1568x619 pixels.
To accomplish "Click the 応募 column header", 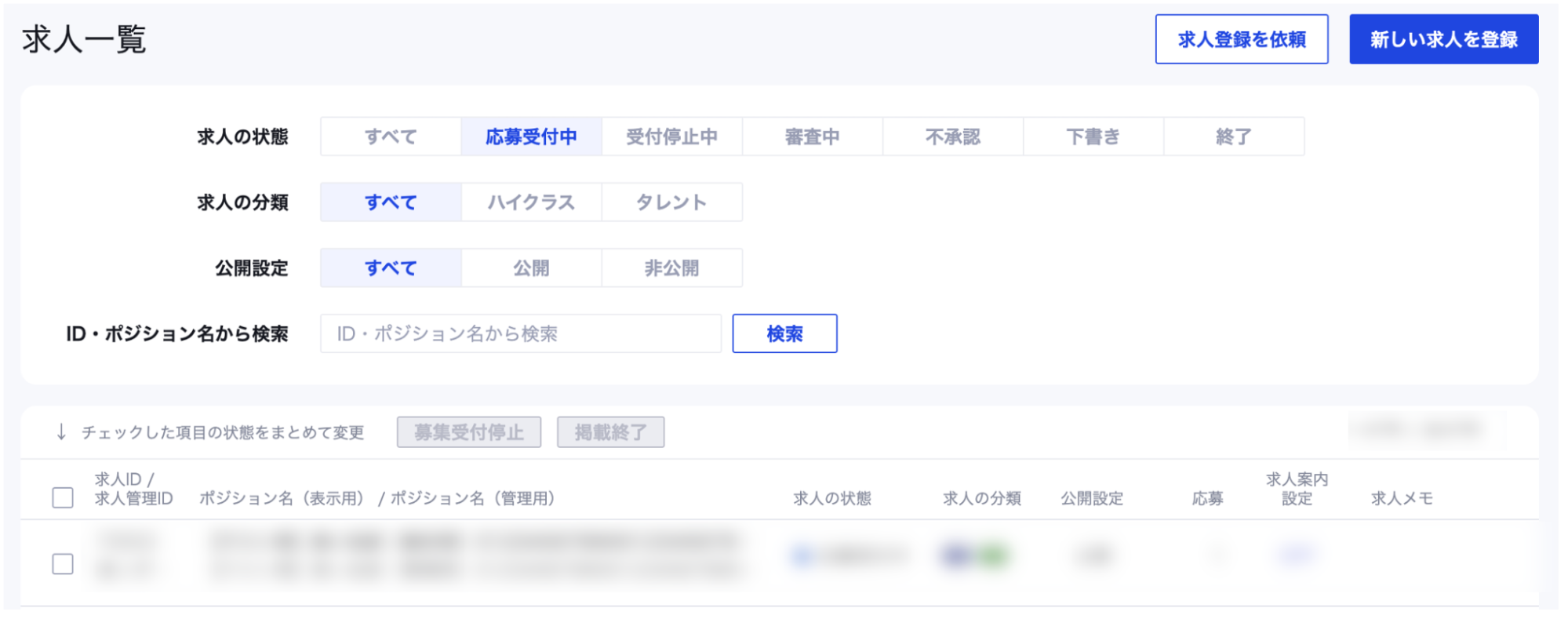I will [1207, 498].
